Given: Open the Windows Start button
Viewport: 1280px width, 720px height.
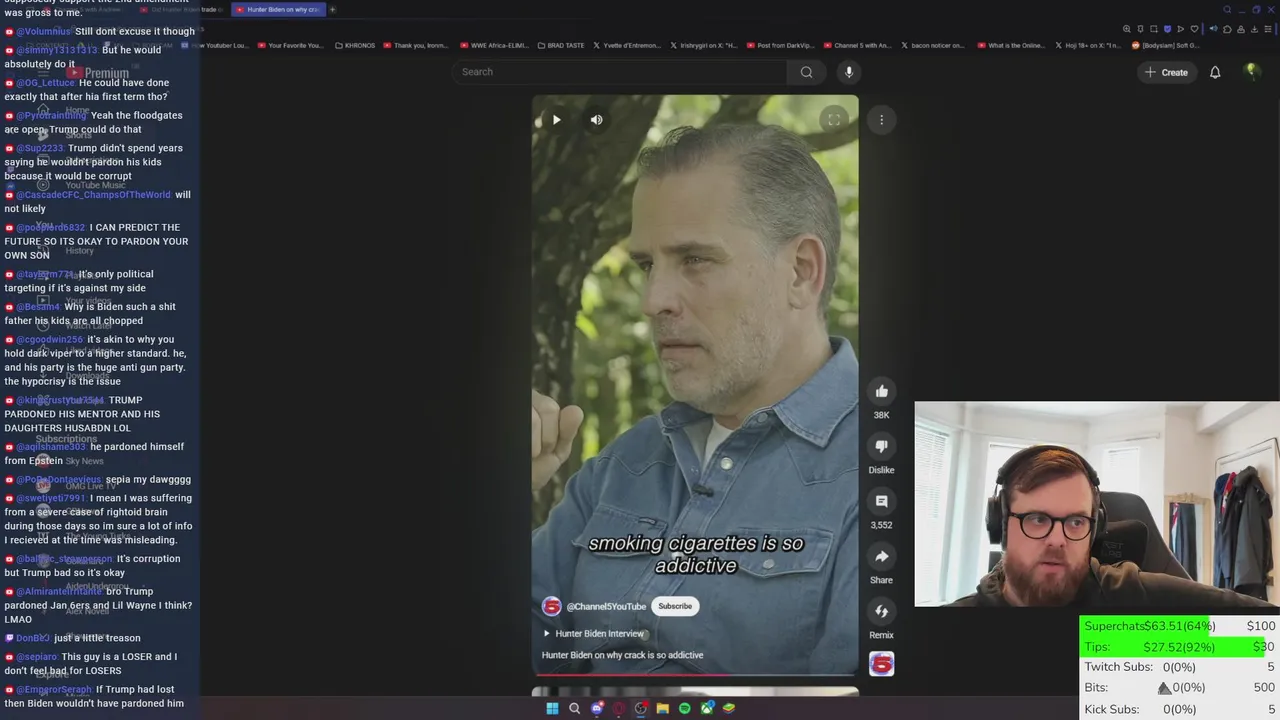Looking at the screenshot, I should (x=552, y=708).
